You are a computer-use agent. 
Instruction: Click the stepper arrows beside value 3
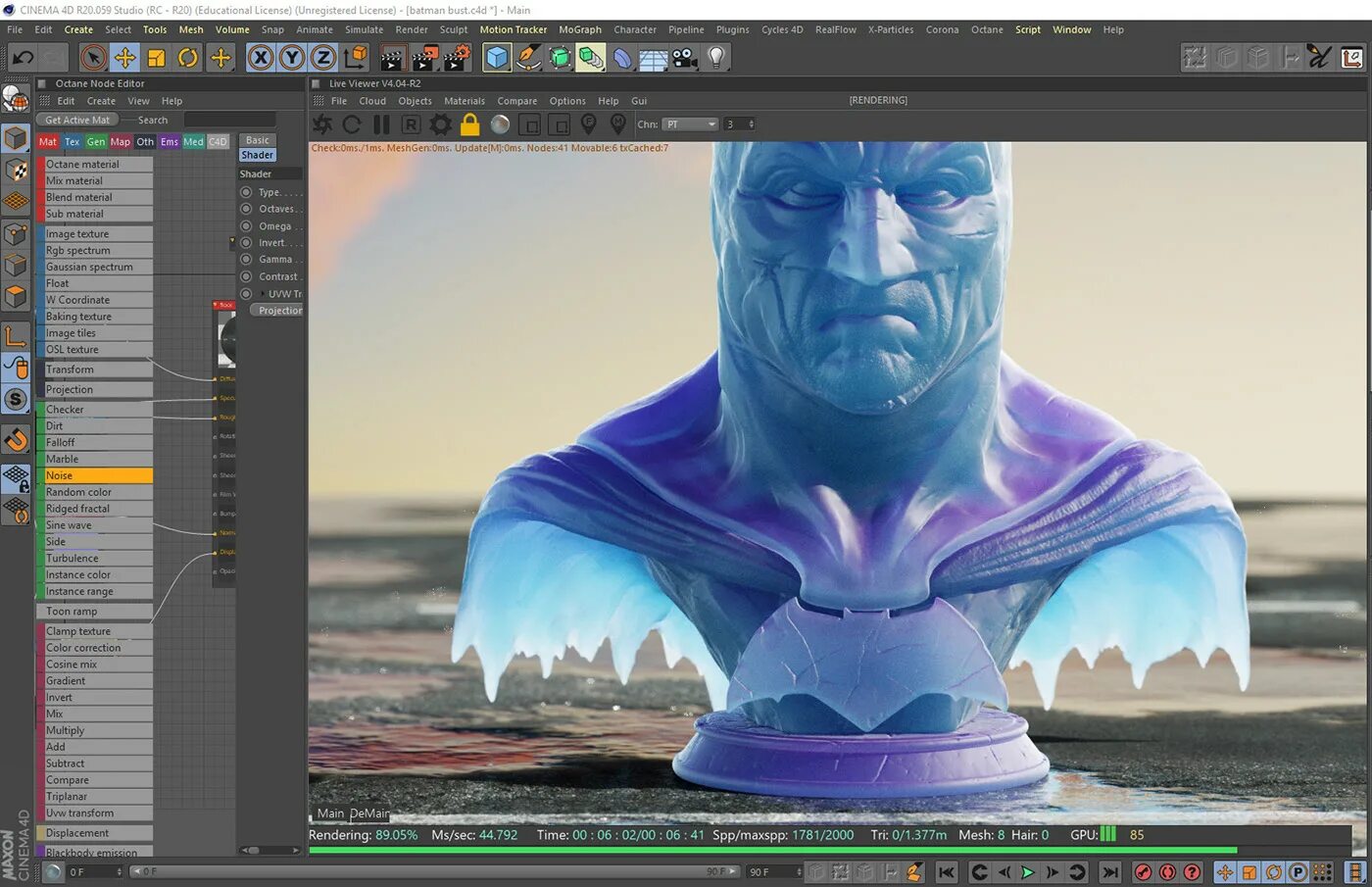click(752, 124)
